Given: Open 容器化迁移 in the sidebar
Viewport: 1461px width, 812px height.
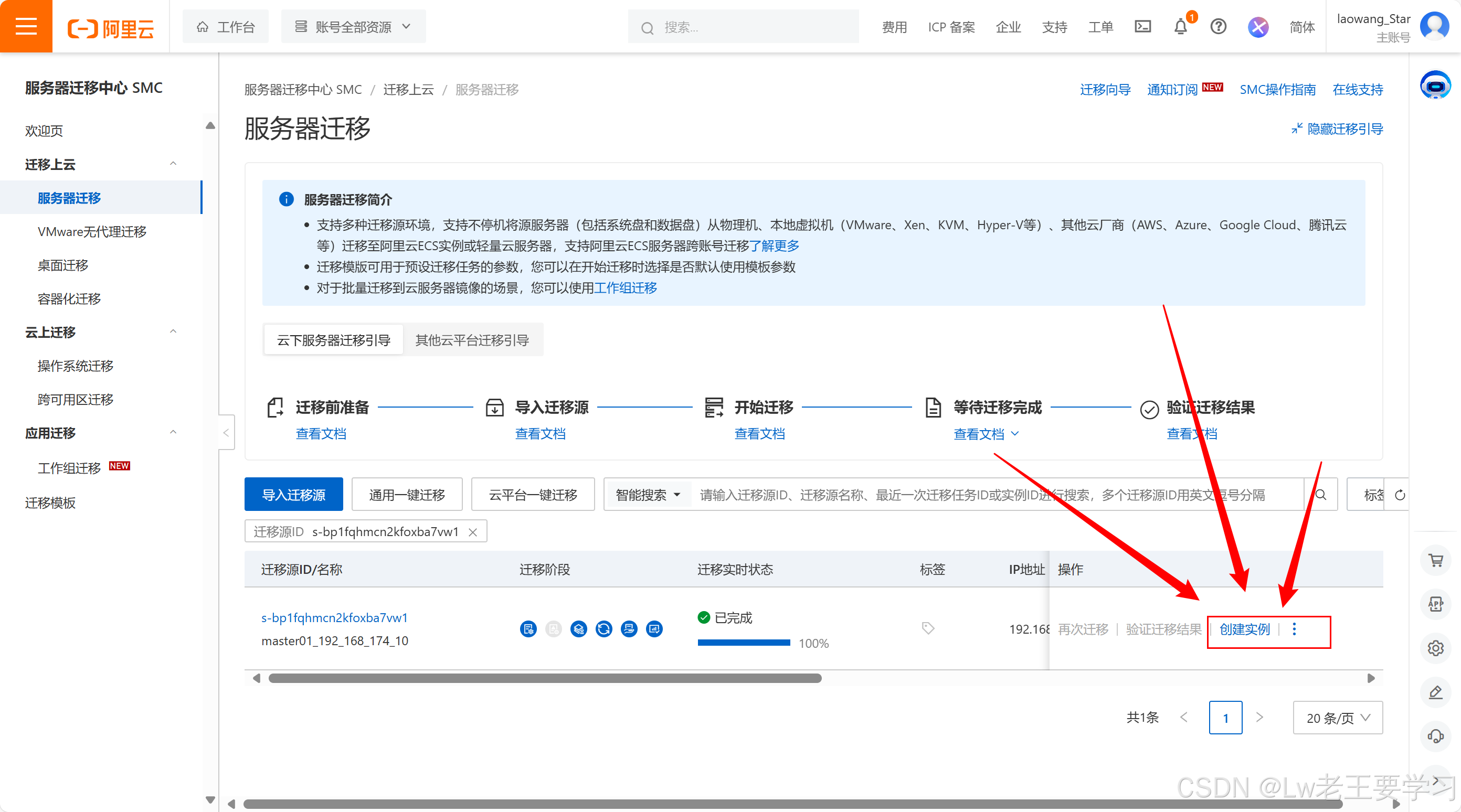Looking at the screenshot, I should pyautogui.click(x=69, y=299).
